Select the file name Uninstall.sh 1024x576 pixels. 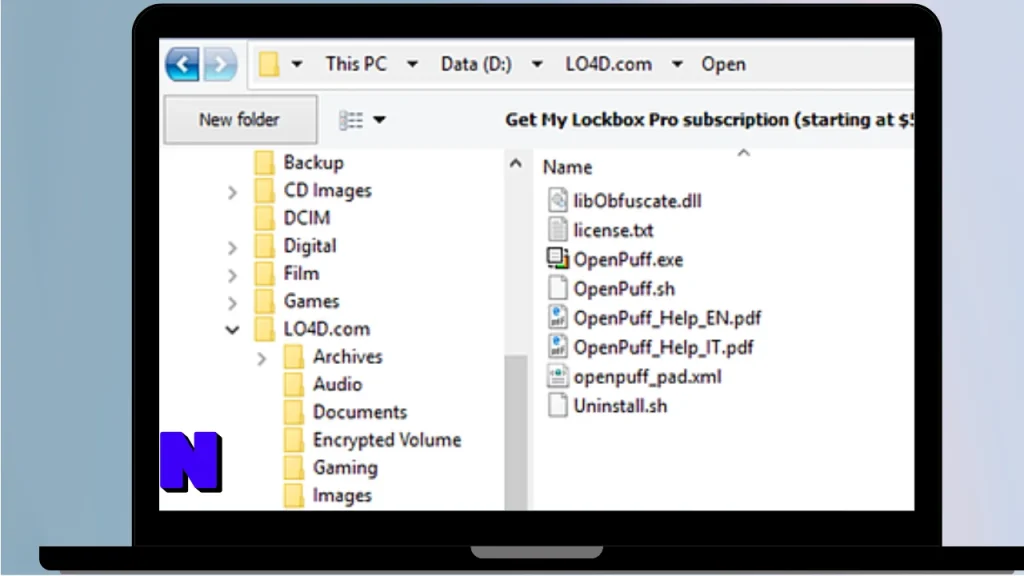click(620, 406)
